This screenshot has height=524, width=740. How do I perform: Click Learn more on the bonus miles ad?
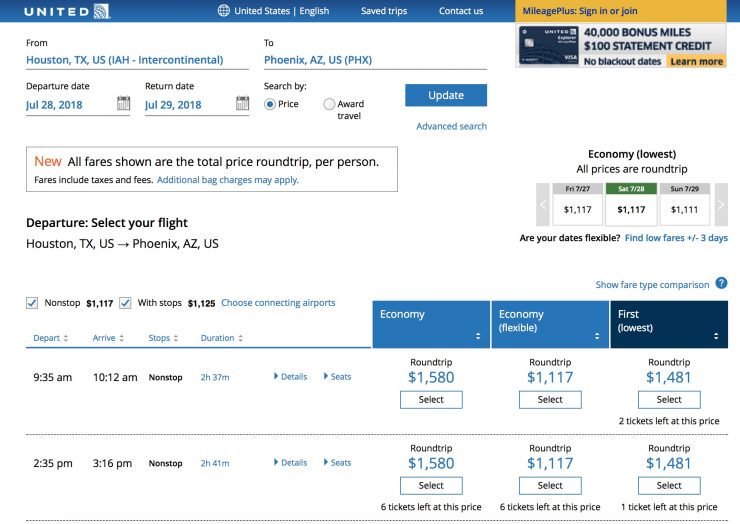tap(696, 61)
